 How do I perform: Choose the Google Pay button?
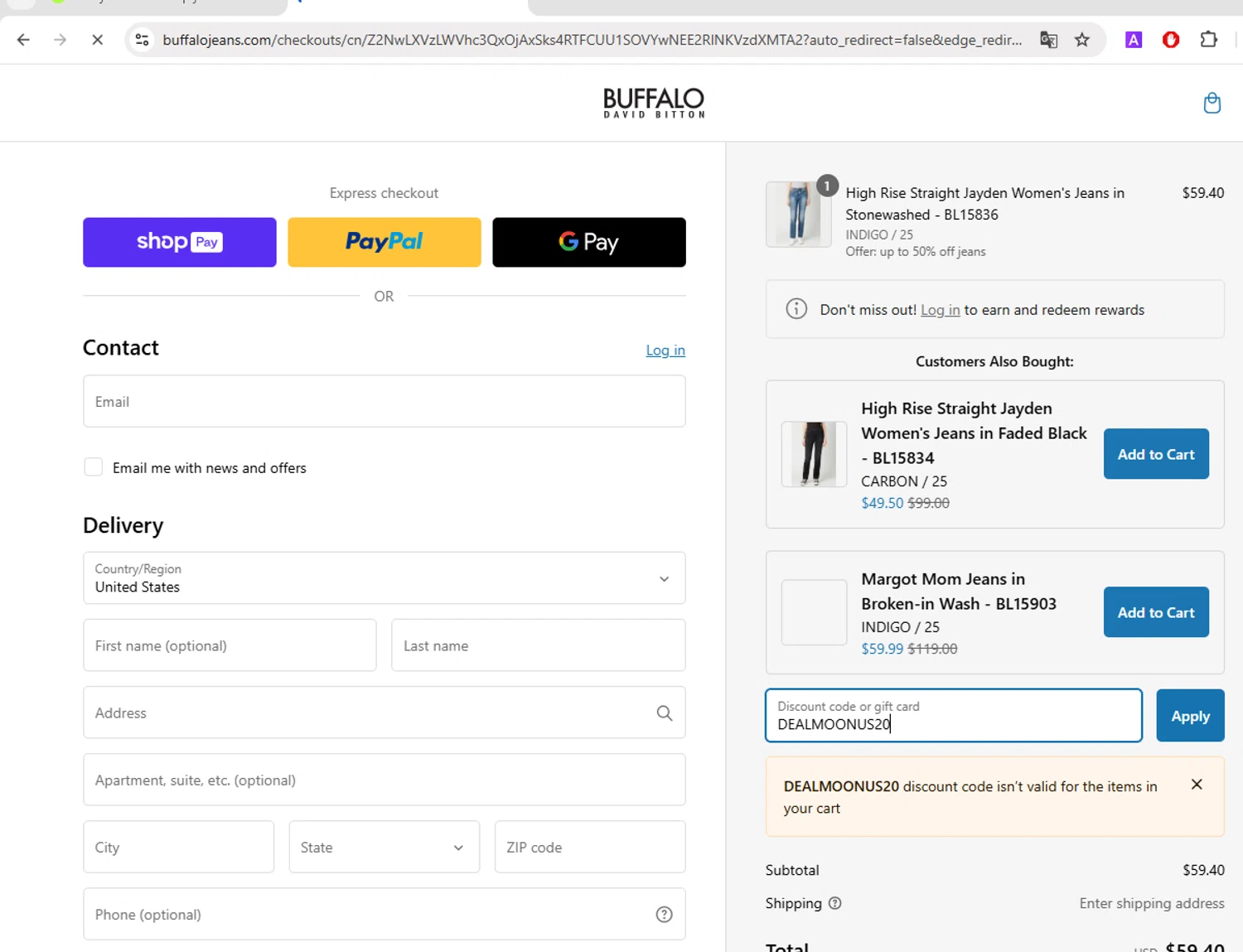point(589,242)
